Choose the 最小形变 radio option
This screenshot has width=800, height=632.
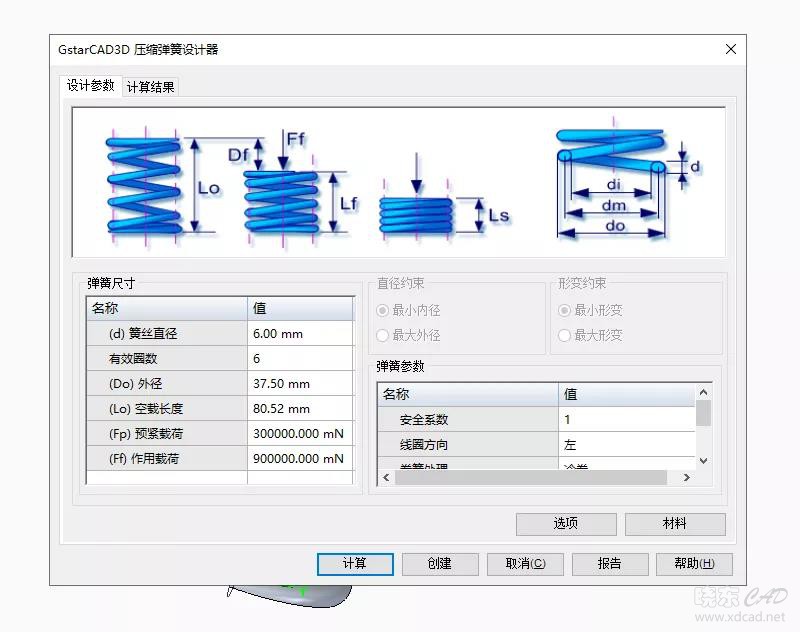coord(565,311)
